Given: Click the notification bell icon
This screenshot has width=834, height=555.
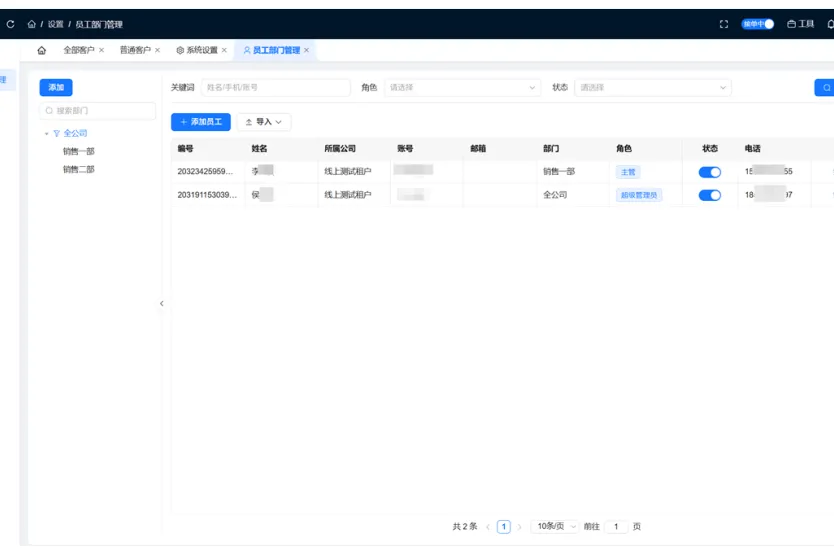Looking at the screenshot, I should (830, 24).
